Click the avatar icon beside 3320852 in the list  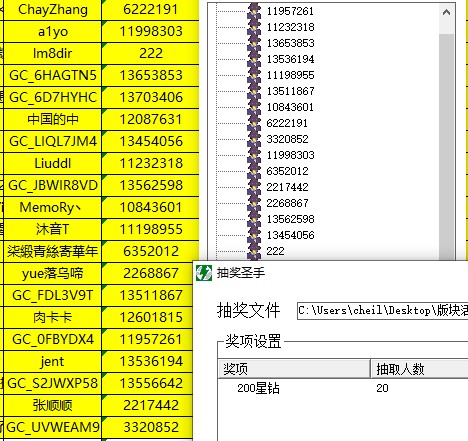tap(254, 139)
